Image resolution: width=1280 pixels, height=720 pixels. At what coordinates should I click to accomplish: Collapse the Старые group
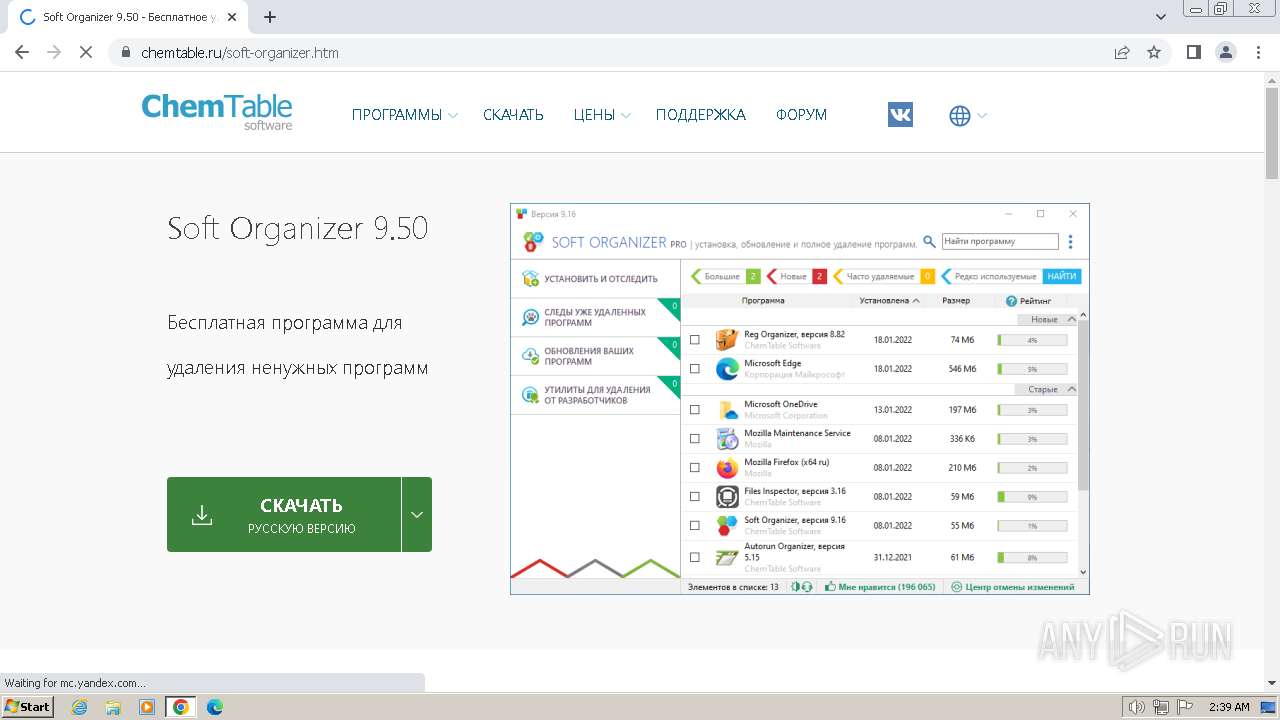(x=1071, y=389)
